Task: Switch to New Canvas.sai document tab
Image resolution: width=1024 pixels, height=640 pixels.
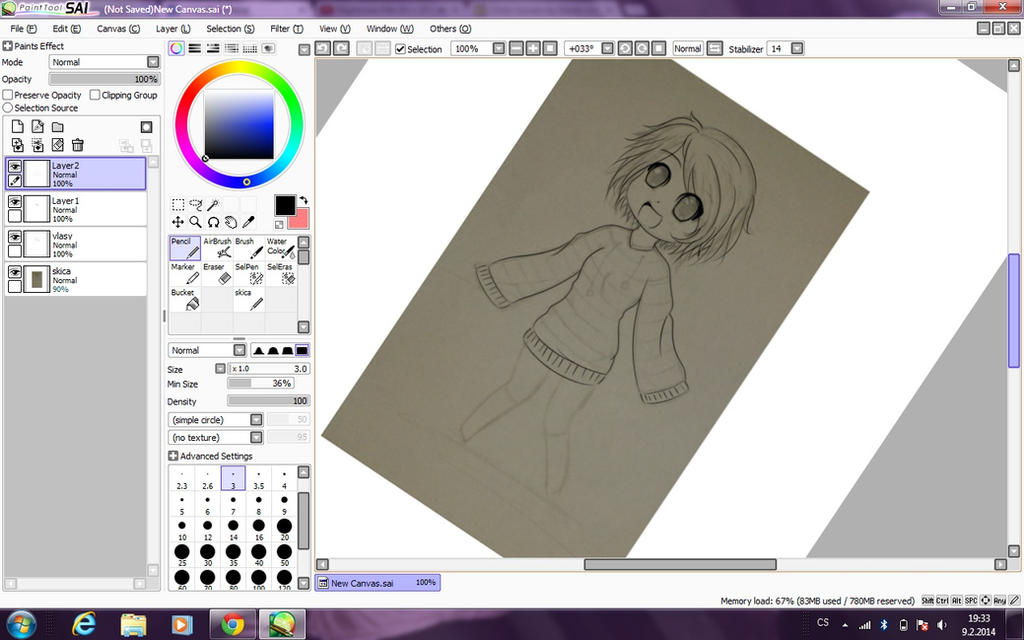Action: click(x=377, y=583)
